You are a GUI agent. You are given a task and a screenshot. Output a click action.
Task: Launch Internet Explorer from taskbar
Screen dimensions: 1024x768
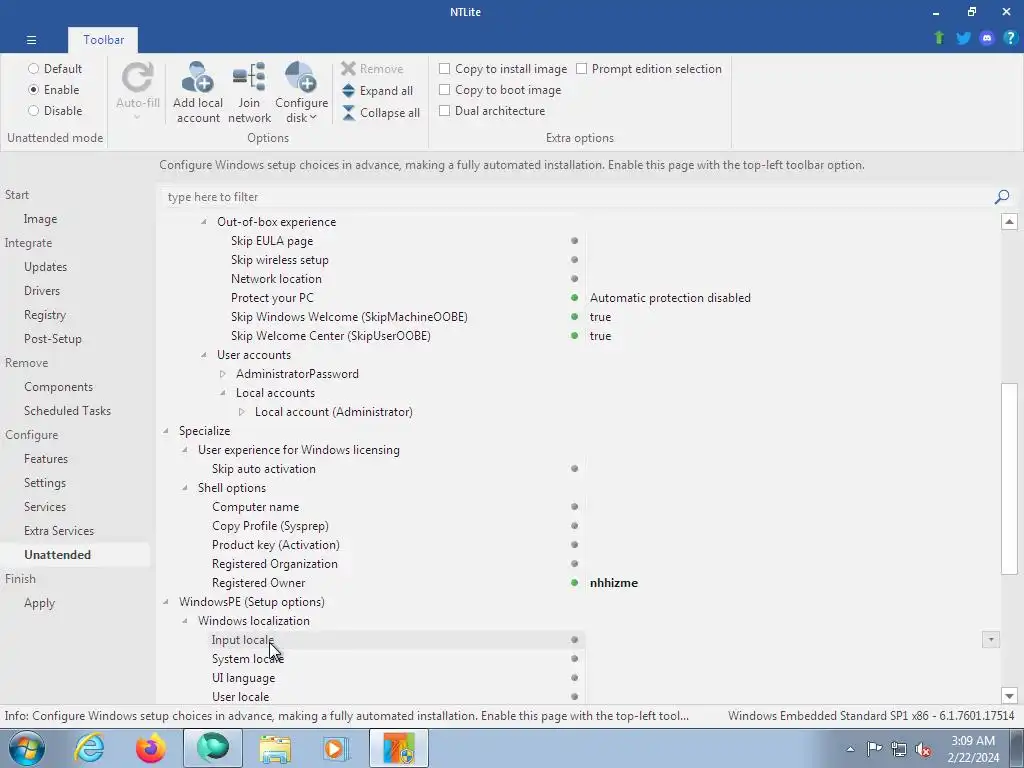click(89, 748)
